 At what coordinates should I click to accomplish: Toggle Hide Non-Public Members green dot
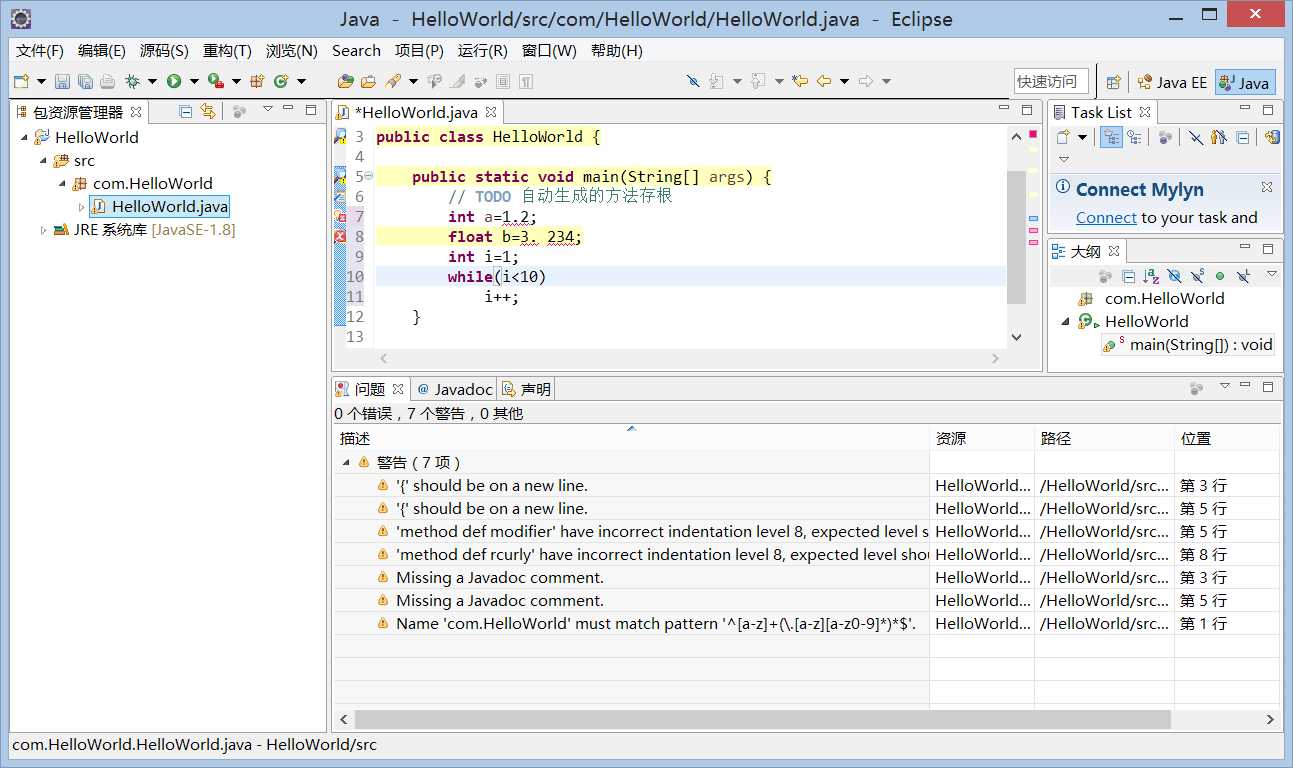pos(1220,276)
